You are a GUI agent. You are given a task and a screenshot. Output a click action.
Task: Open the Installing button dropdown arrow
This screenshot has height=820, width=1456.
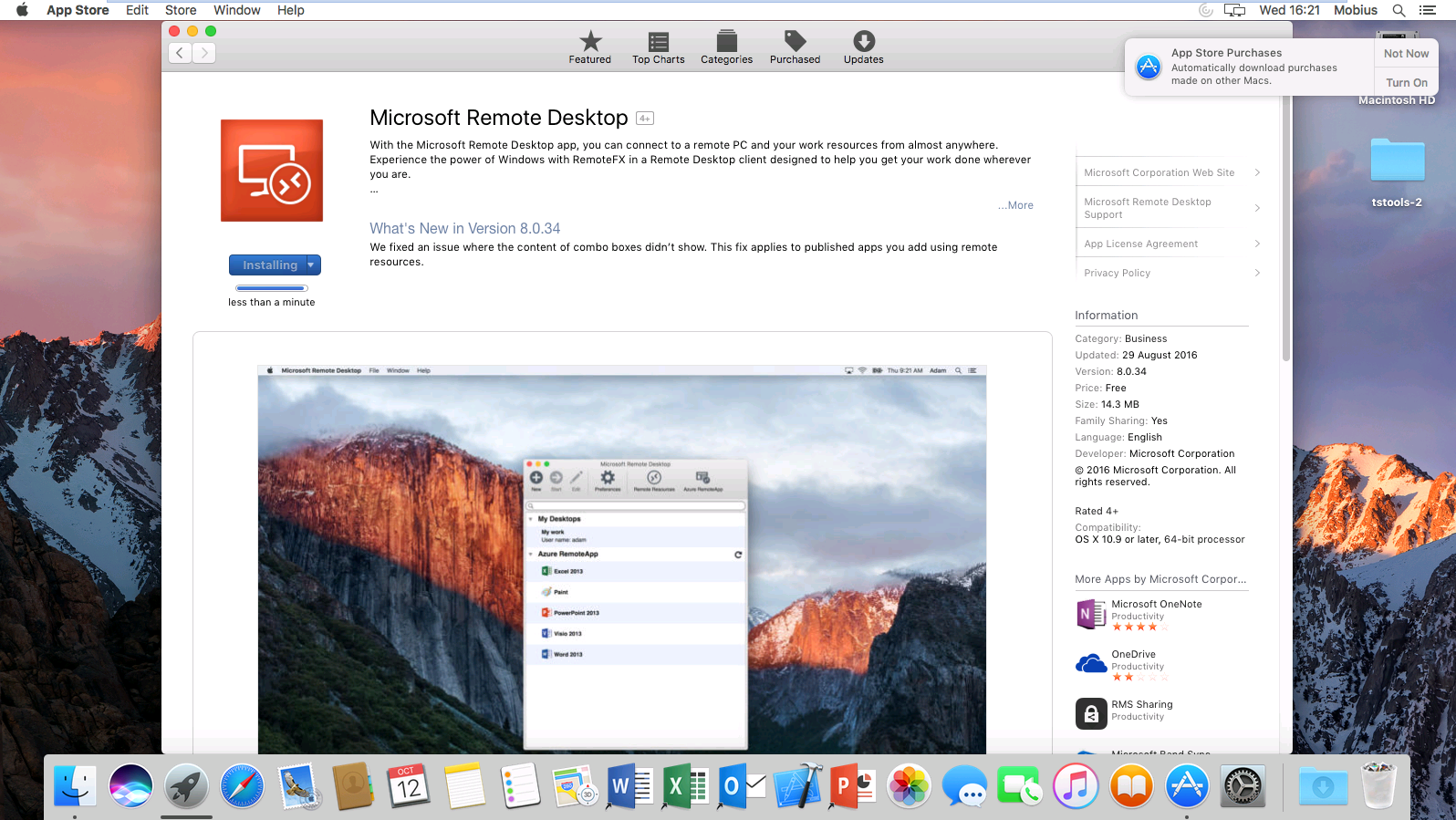(311, 265)
